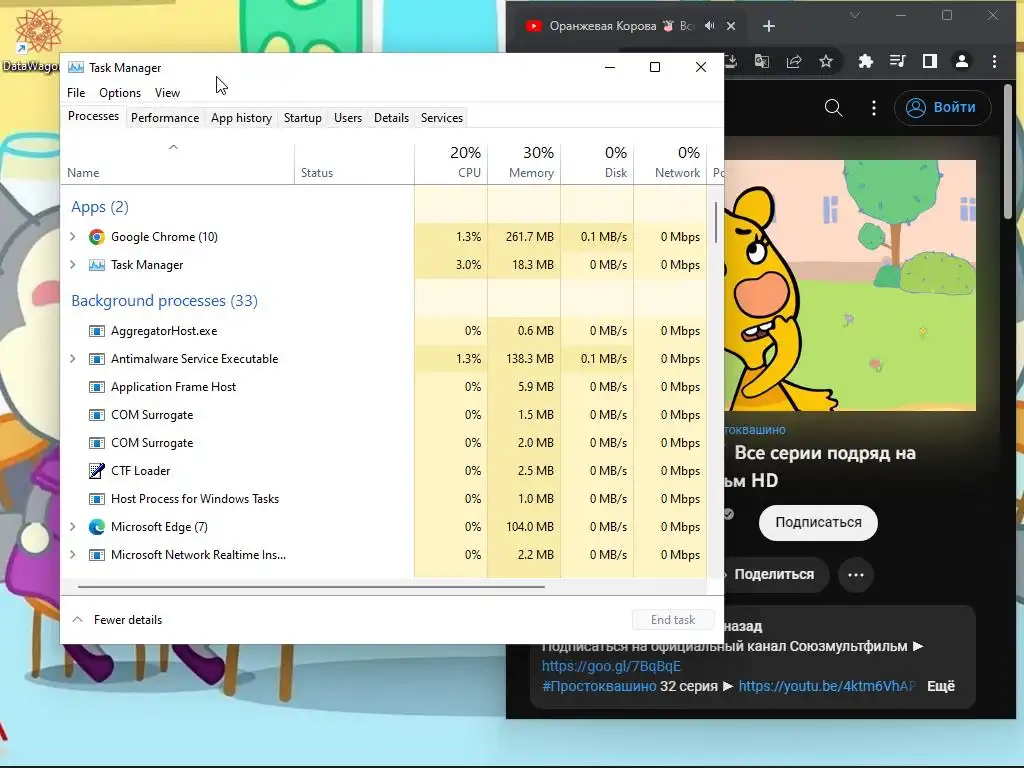Screen dimensions: 1024x768
Task: Switch to the Users tab
Action: point(347,118)
